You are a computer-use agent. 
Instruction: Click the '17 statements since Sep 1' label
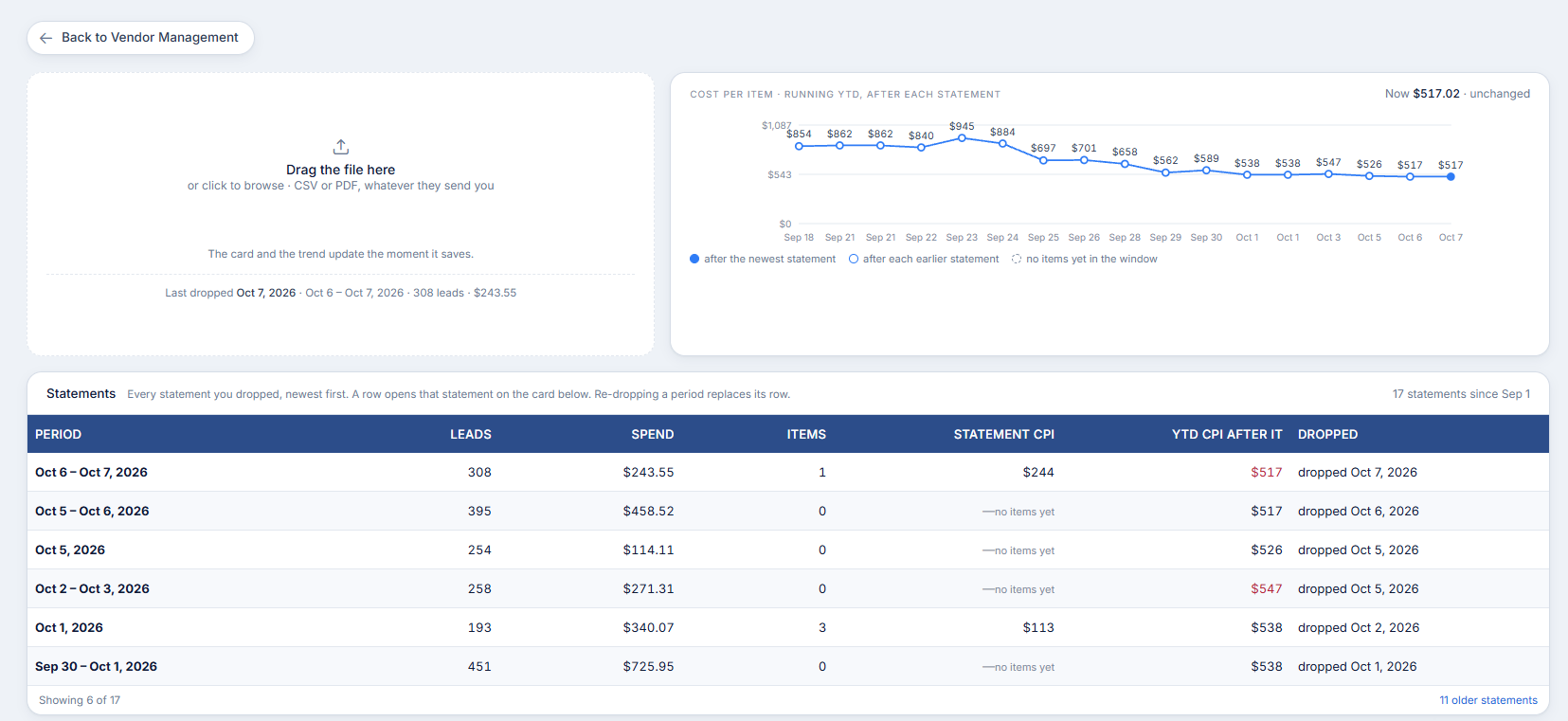1461,394
